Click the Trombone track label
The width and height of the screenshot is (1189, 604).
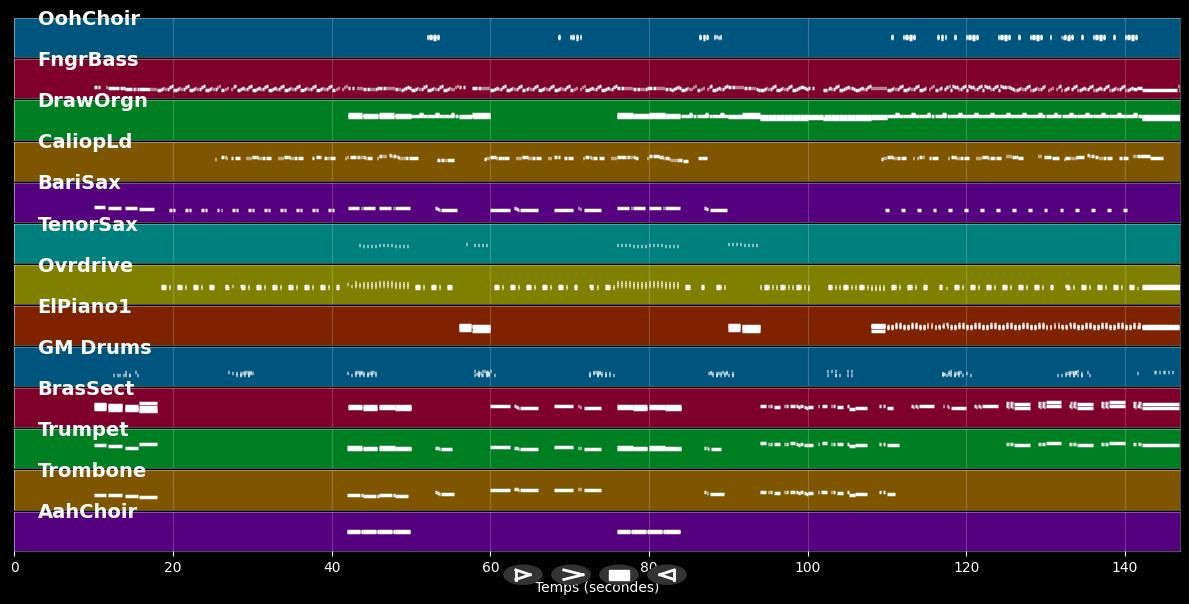(x=92, y=471)
